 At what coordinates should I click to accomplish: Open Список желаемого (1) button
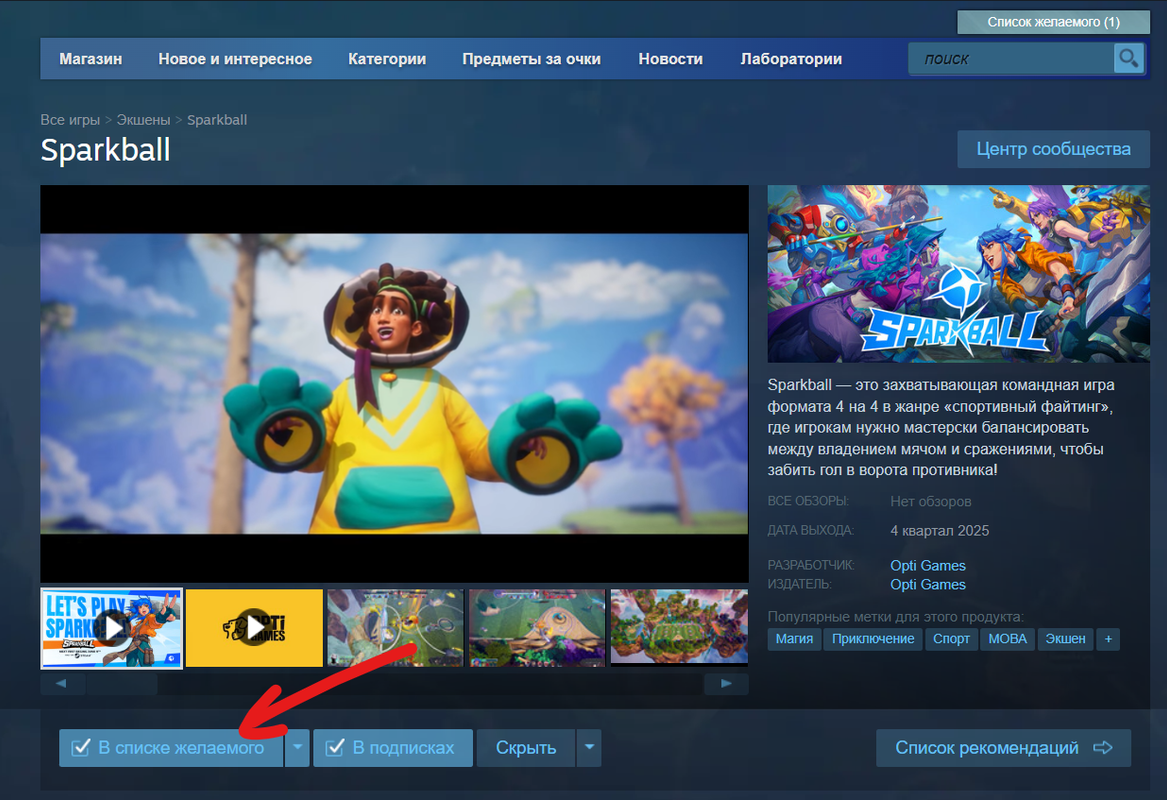[x=1053, y=22]
